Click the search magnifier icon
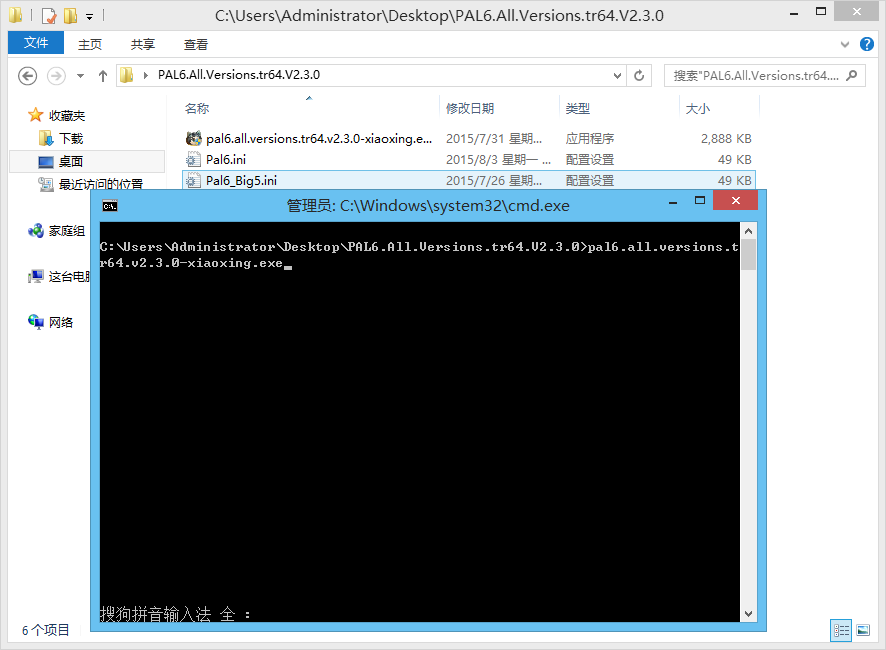This screenshot has height=650, width=886. 852,75
